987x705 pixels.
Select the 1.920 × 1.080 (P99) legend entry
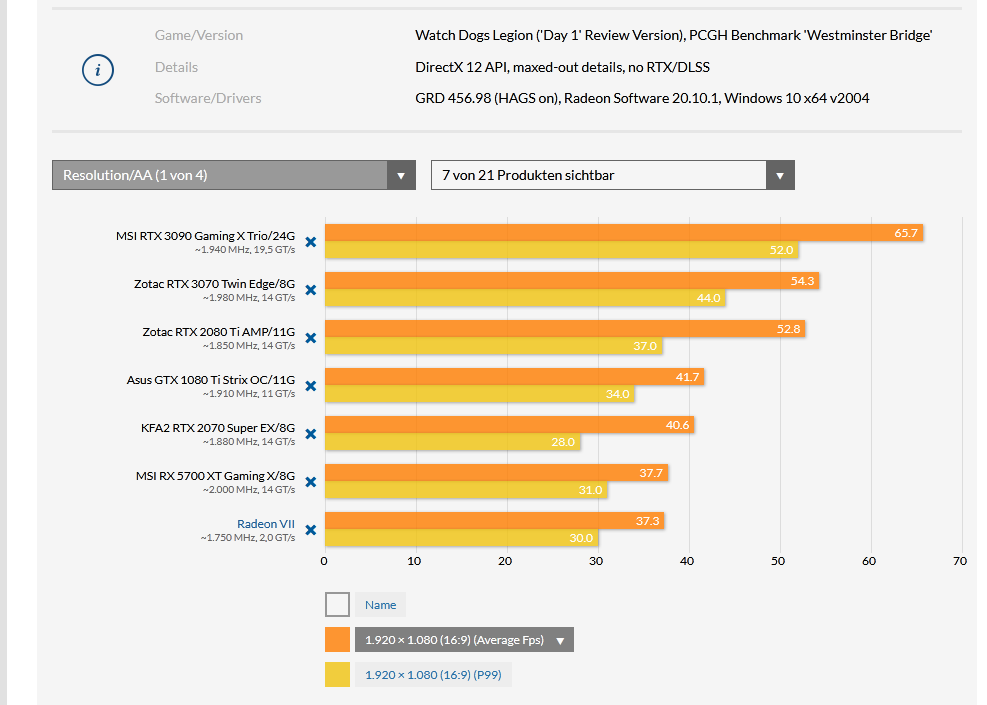(x=433, y=675)
